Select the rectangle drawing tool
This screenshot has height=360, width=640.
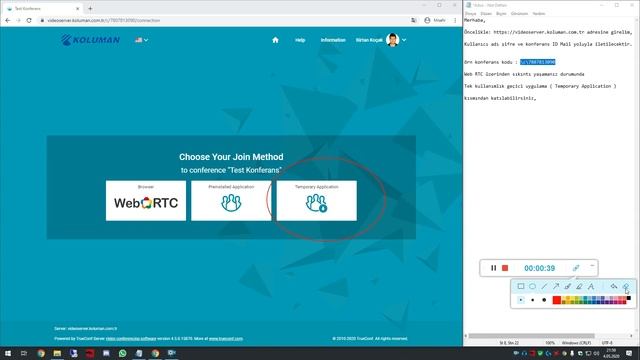coord(521,287)
